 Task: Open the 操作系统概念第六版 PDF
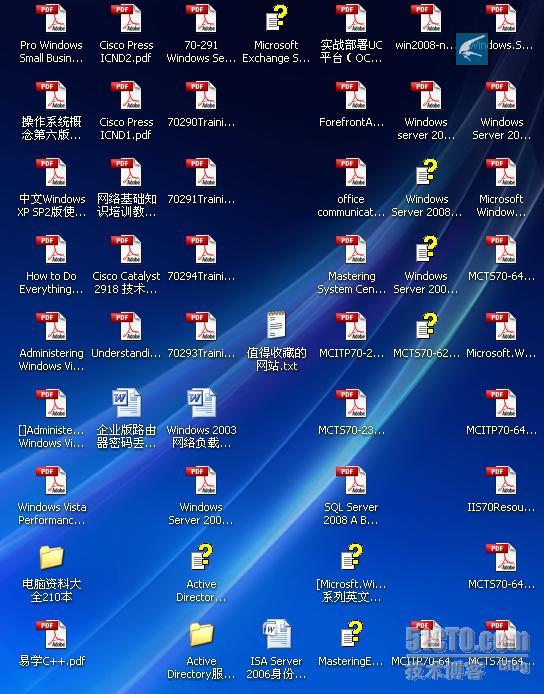[x=51, y=96]
